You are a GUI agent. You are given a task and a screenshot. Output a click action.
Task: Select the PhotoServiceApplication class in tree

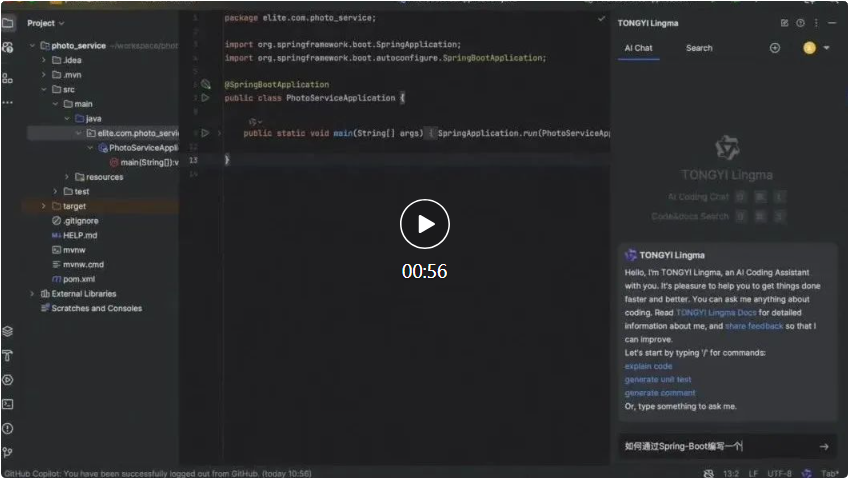138,148
